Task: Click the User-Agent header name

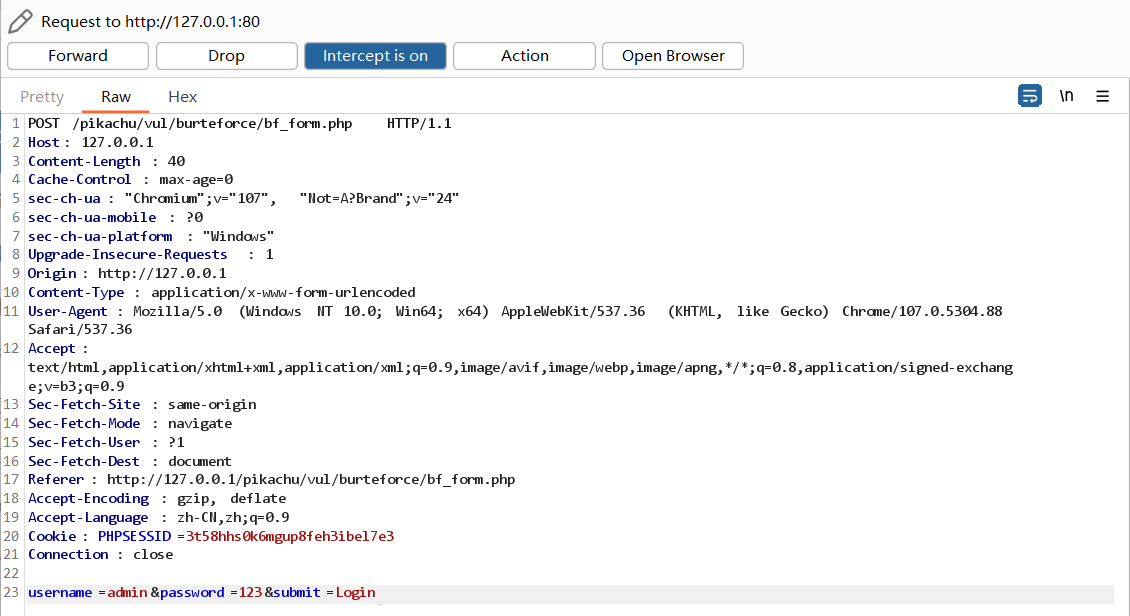Action: [66, 312]
